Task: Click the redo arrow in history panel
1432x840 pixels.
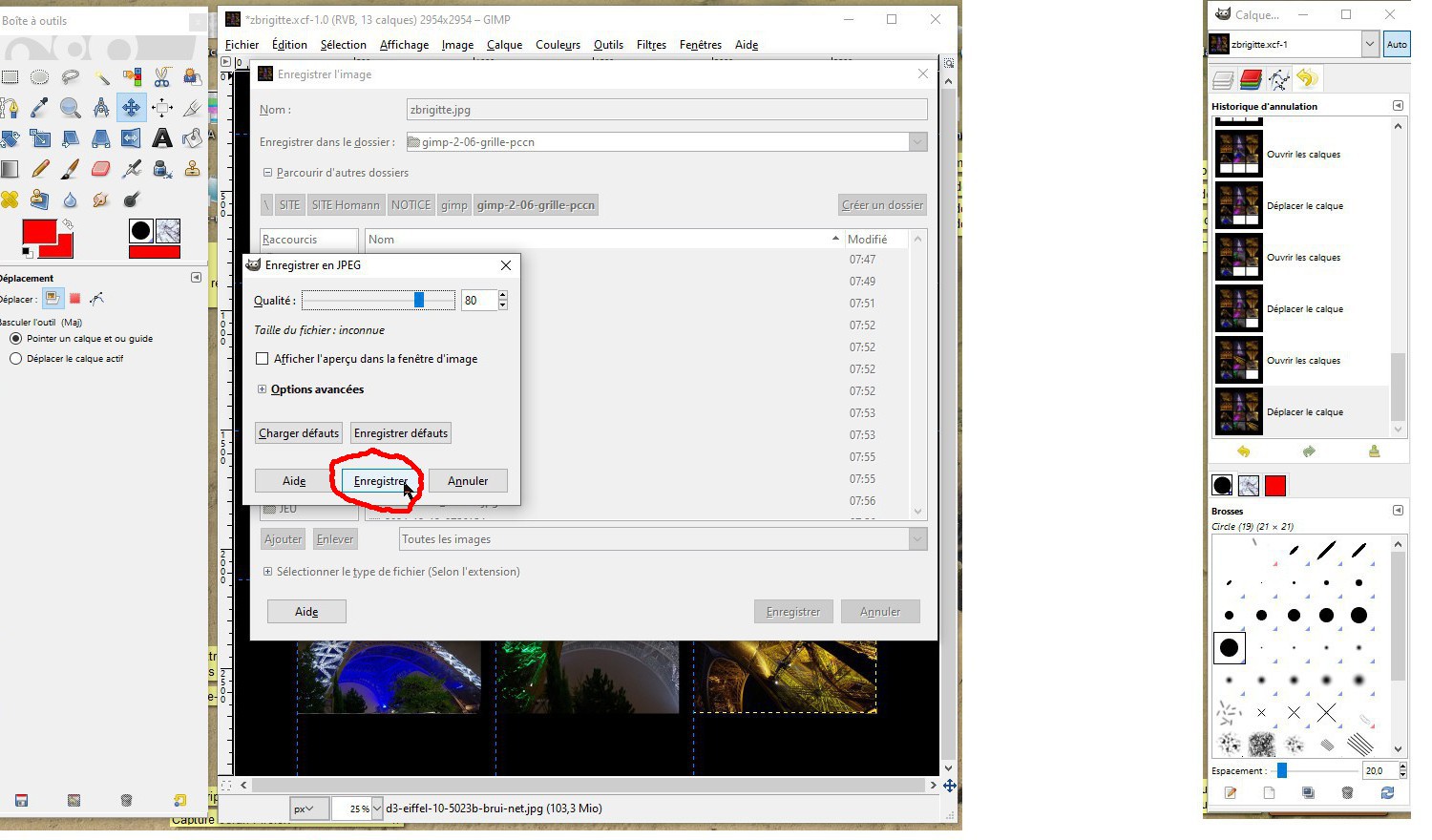Action: (1309, 451)
